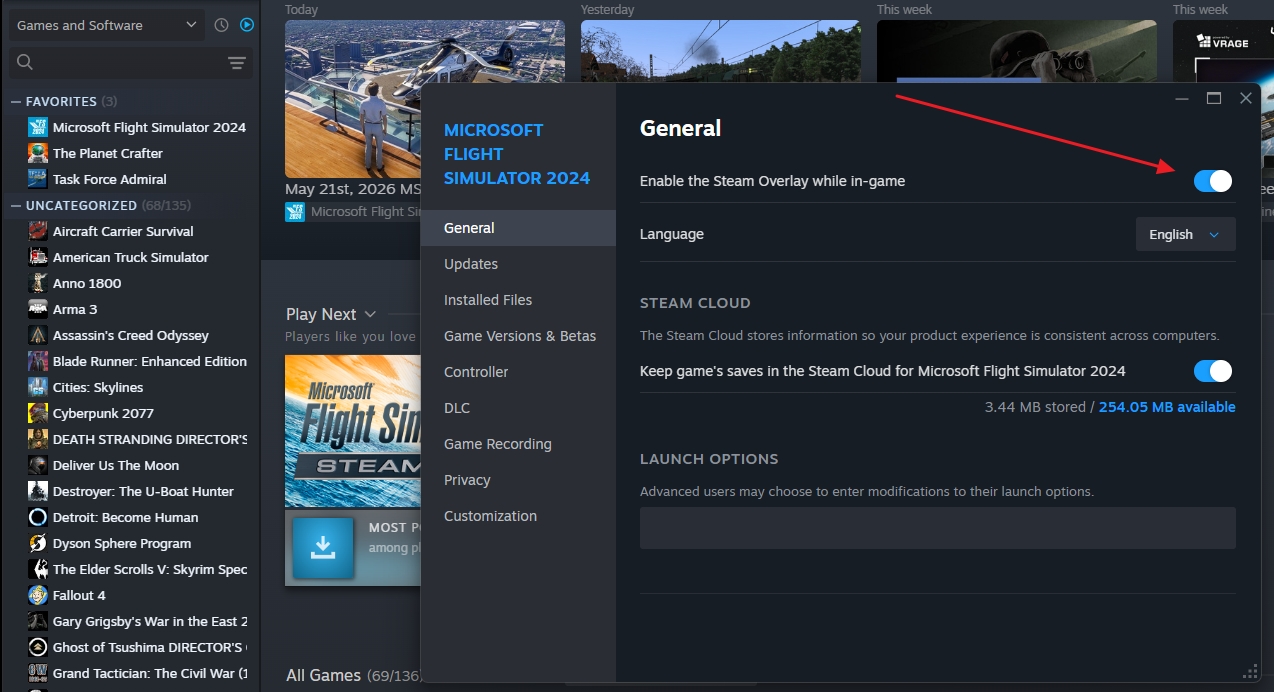The image size is (1274, 692).
Task: Toggle recent activity clock icon
Action: pos(221,25)
